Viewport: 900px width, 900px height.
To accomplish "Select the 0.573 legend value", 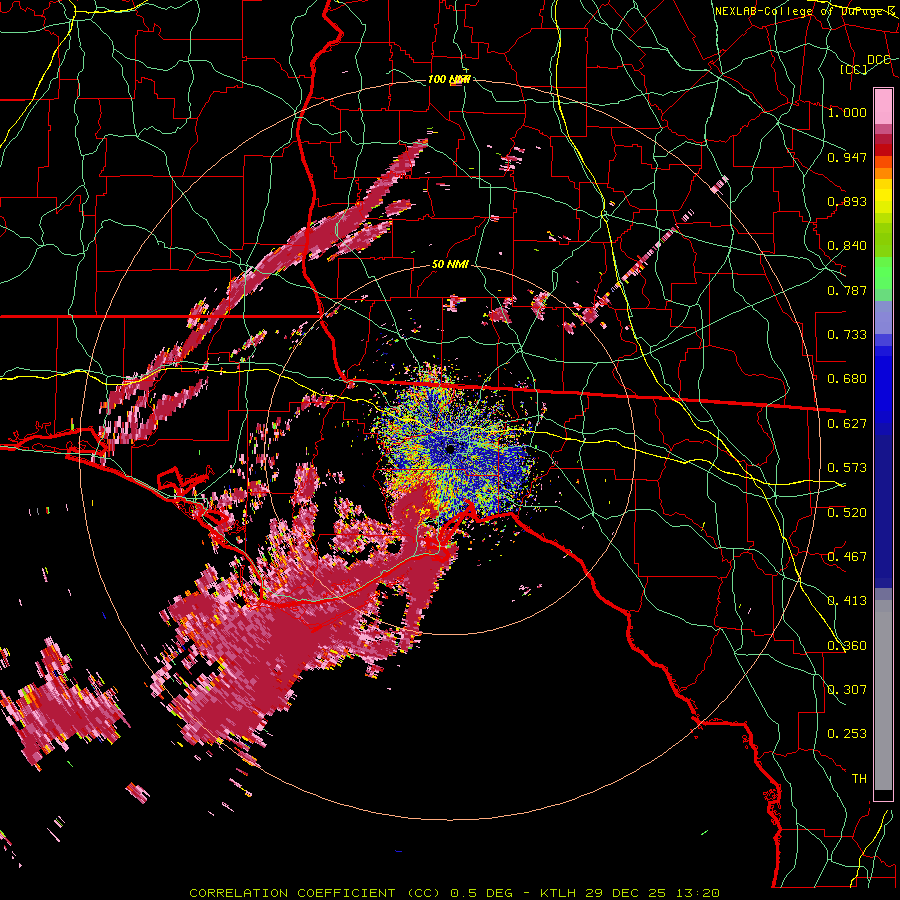I will (847, 468).
